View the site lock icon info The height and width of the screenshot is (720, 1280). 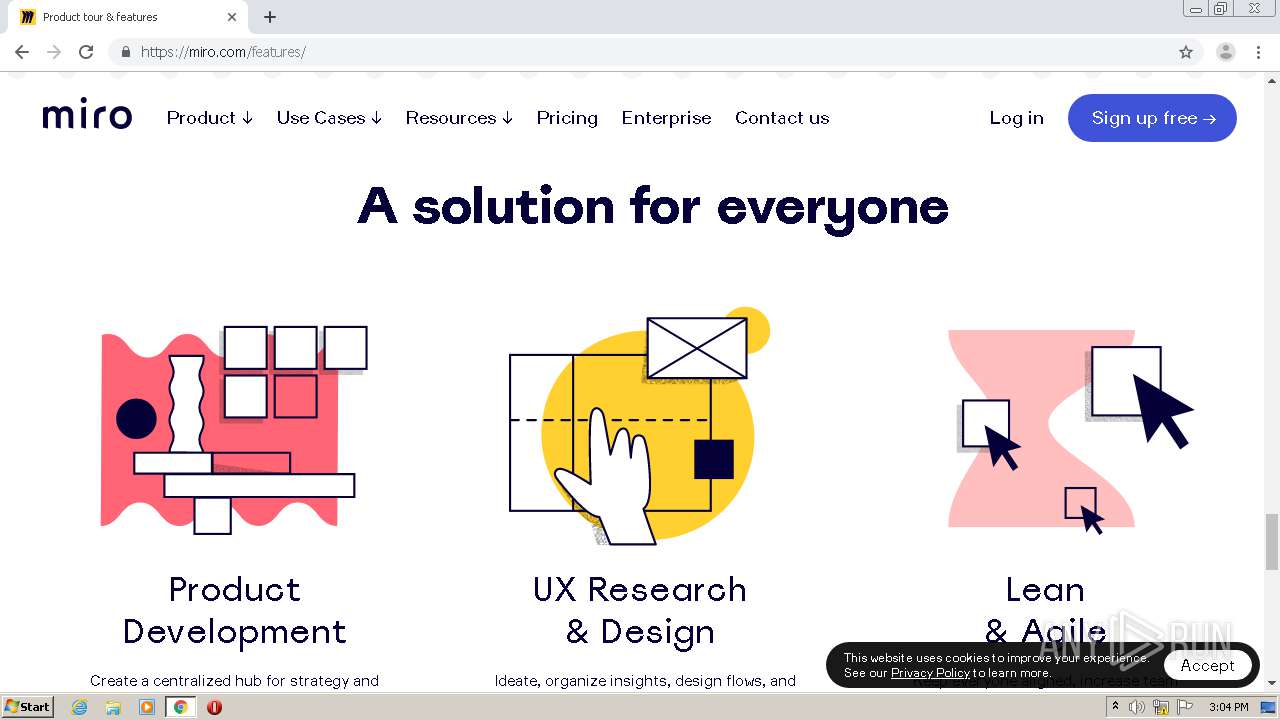tap(125, 52)
